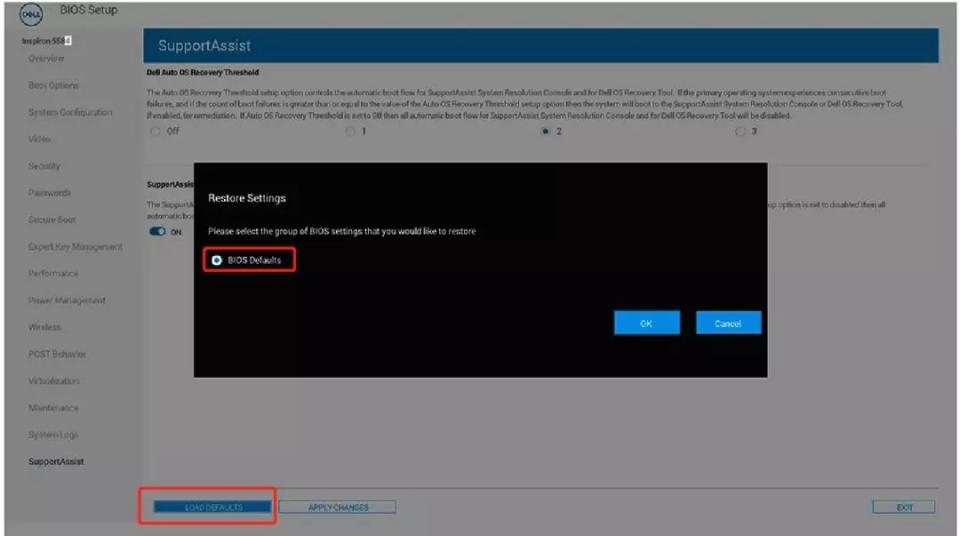This screenshot has width=960, height=536.
Task: Set recovery threshold to Off
Action: (156, 131)
